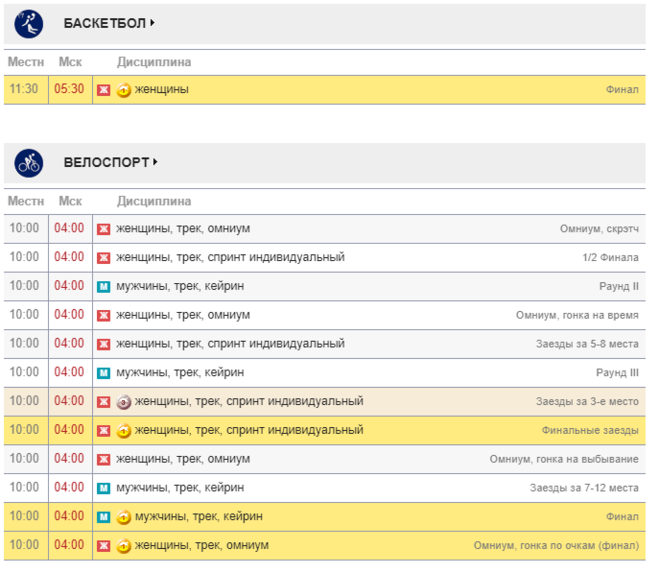Click the women's gender icon in the omnium скрэтч row
The height and width of the screenshot is (573, 659).
103,229
